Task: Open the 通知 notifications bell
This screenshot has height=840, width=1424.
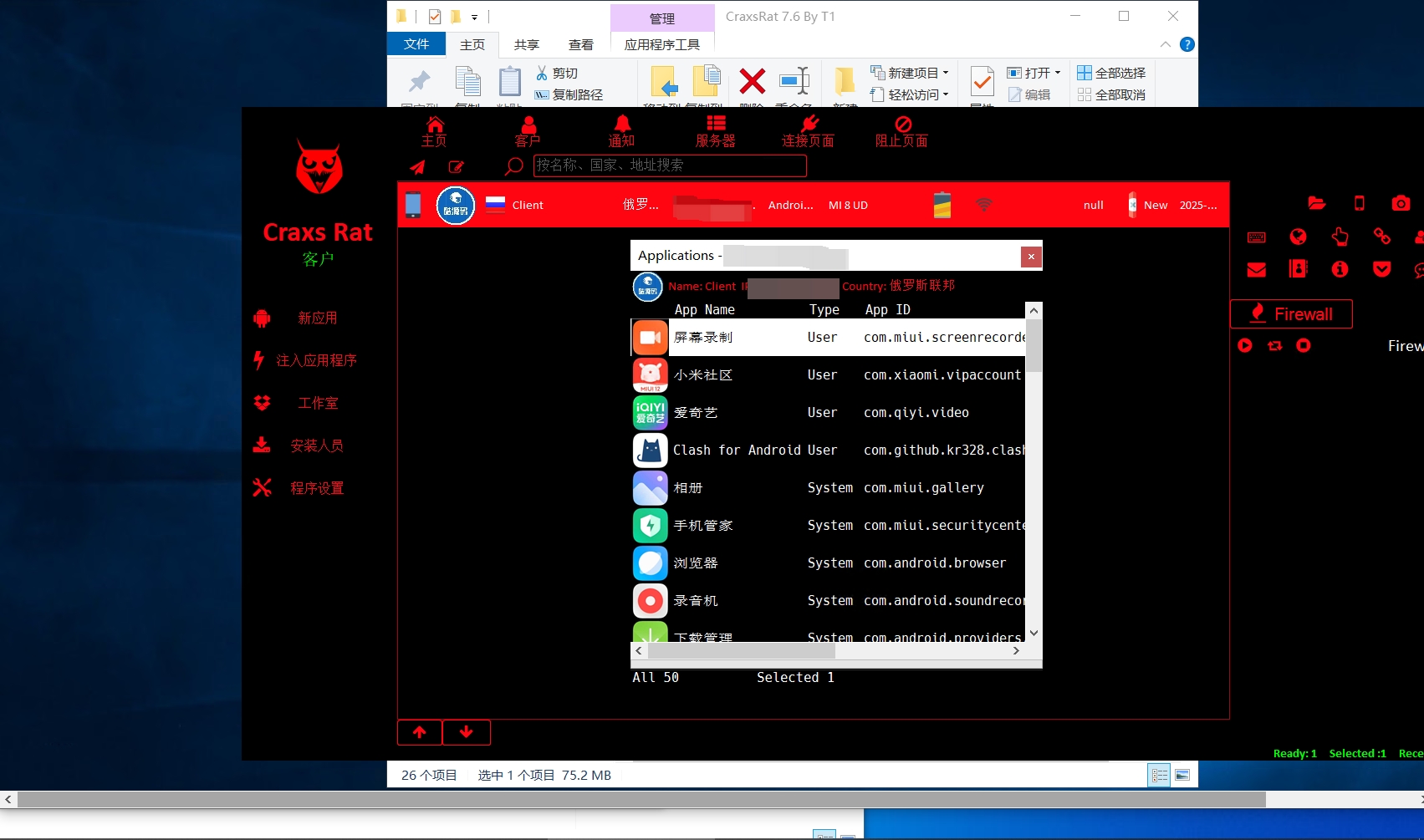Action: click(621, 132)
